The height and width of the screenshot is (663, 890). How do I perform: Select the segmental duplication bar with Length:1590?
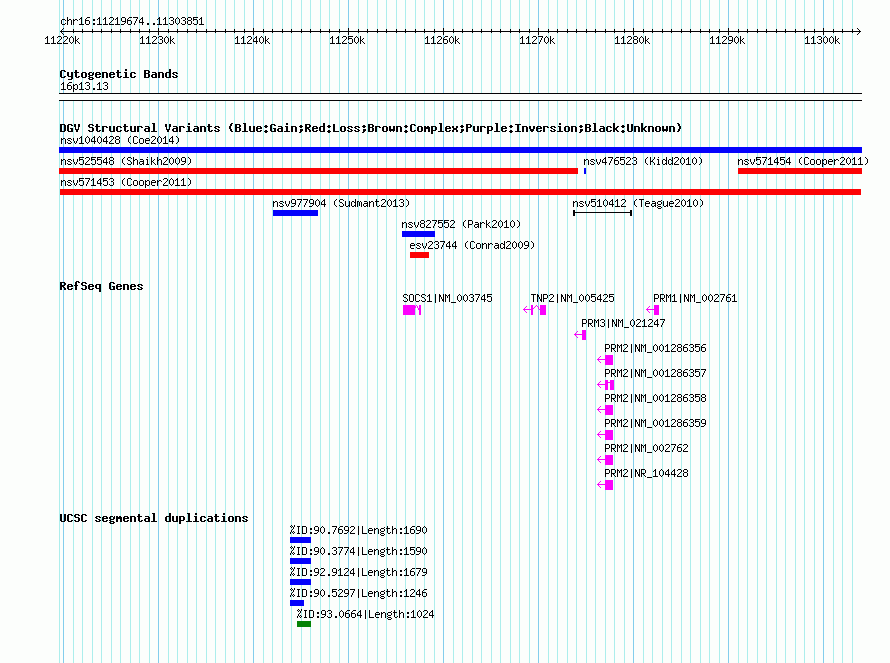coord(300,561)
